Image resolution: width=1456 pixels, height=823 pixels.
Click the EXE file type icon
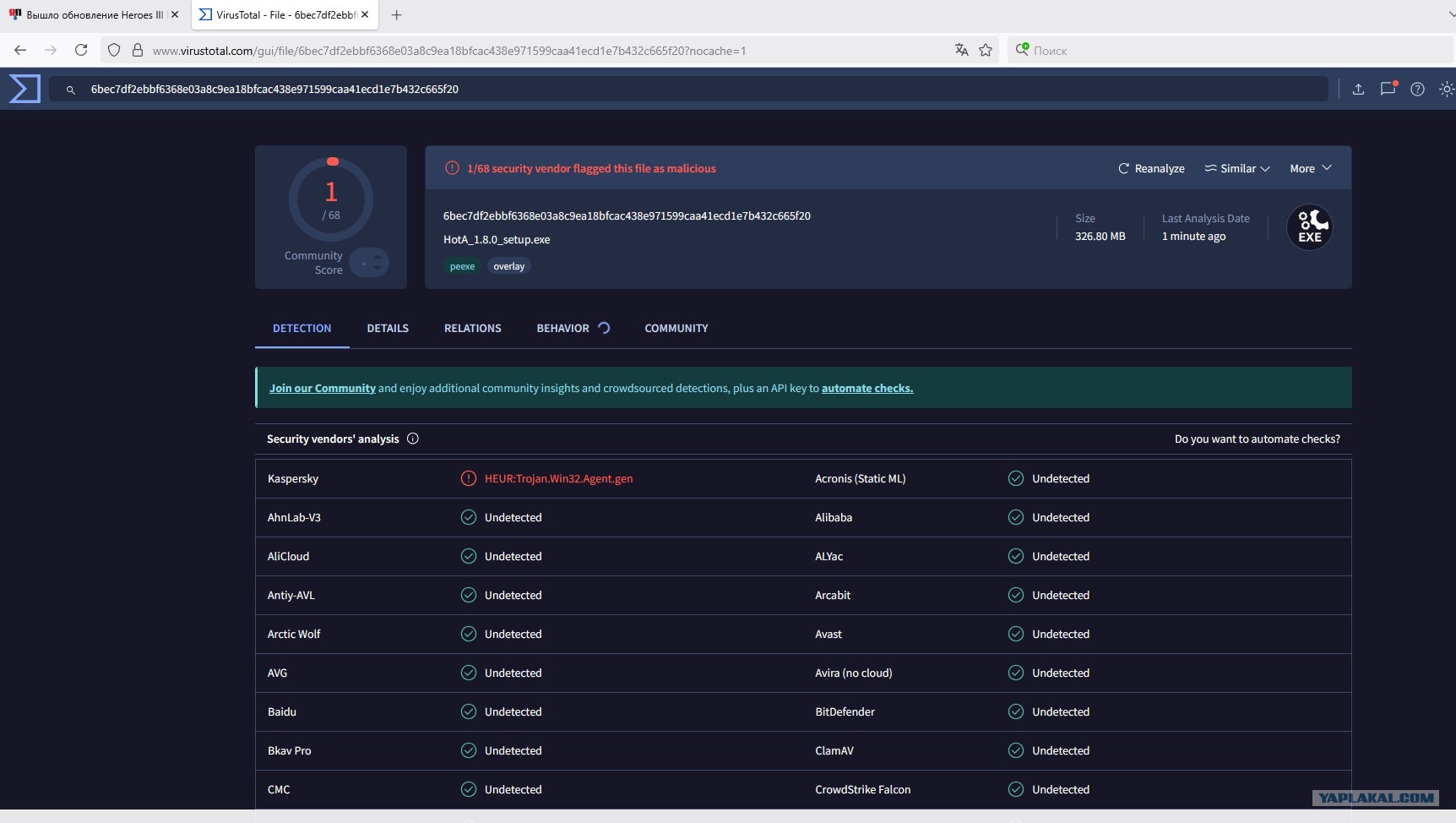(1309, 227)
